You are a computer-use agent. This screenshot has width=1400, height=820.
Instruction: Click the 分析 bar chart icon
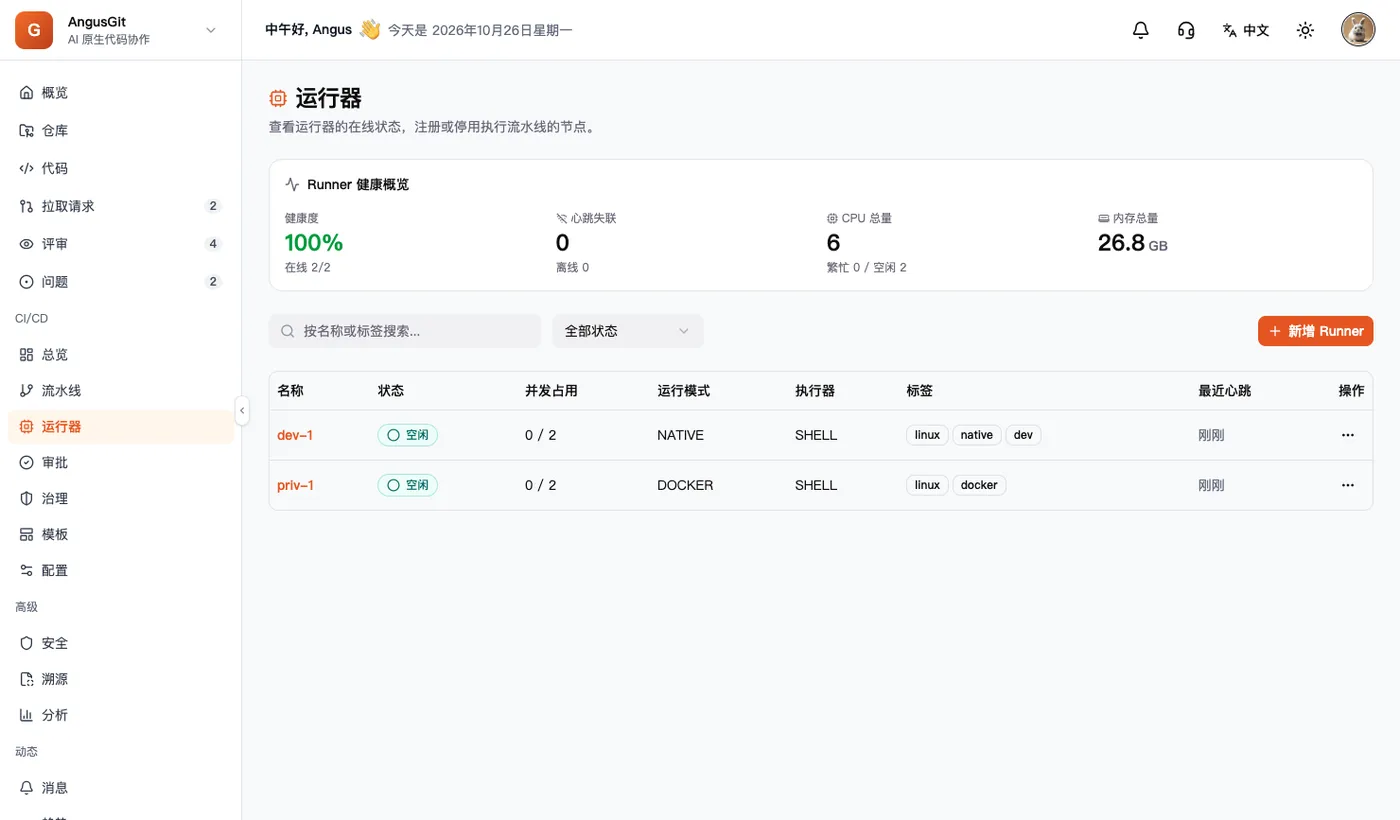pyautogui.click(x=27, y=715)
